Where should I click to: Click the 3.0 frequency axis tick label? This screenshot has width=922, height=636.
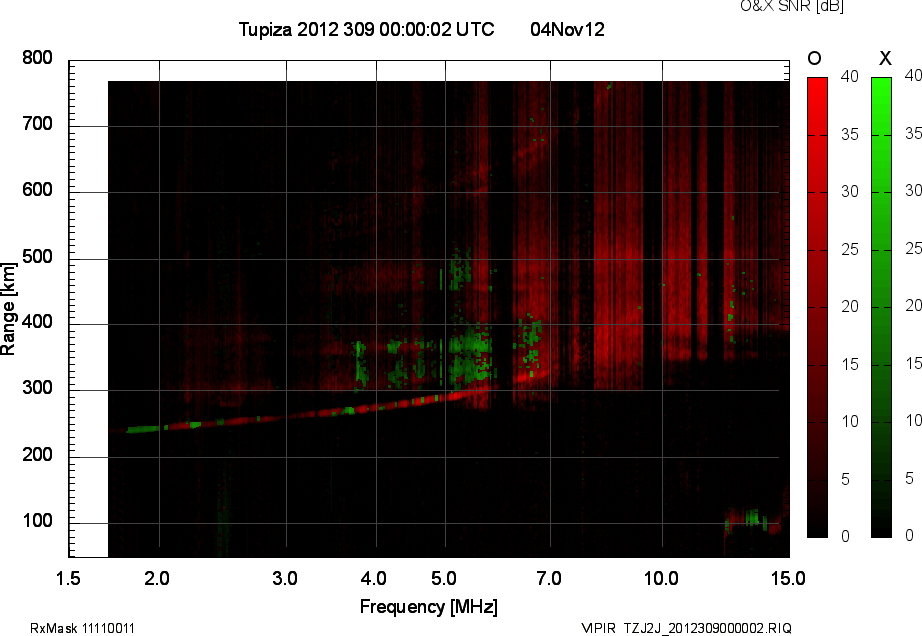tap(285, 578)
